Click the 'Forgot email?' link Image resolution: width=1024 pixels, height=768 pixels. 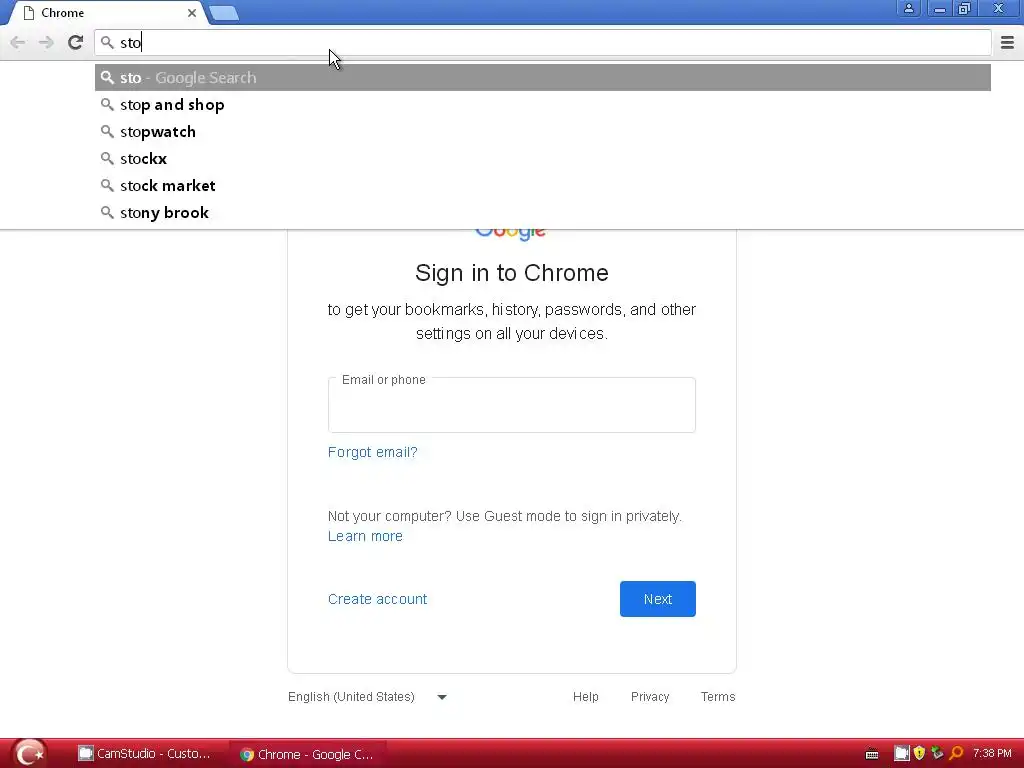[372, 452]
